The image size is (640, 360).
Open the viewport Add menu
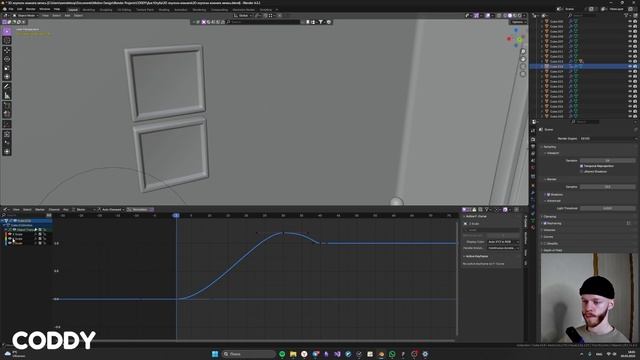(67, 16)
